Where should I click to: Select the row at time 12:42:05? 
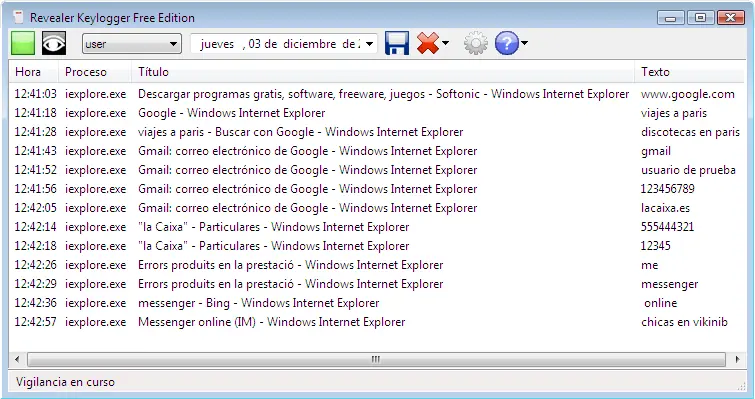pos(377,208)
